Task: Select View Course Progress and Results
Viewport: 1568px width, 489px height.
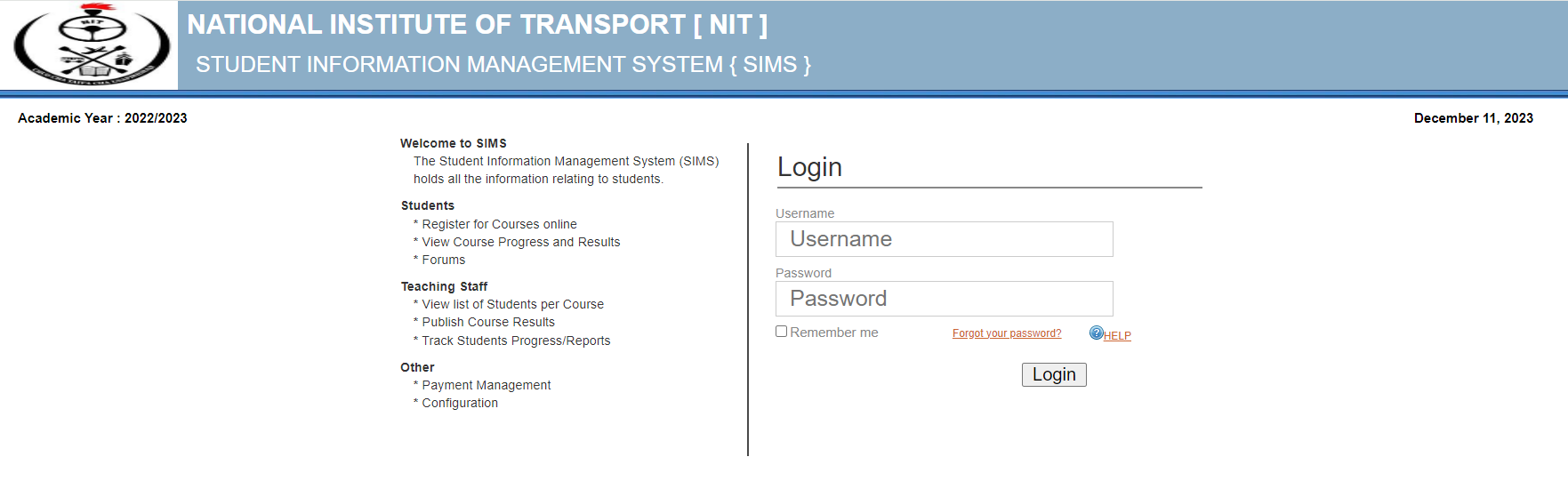Action: click(521, 242)
